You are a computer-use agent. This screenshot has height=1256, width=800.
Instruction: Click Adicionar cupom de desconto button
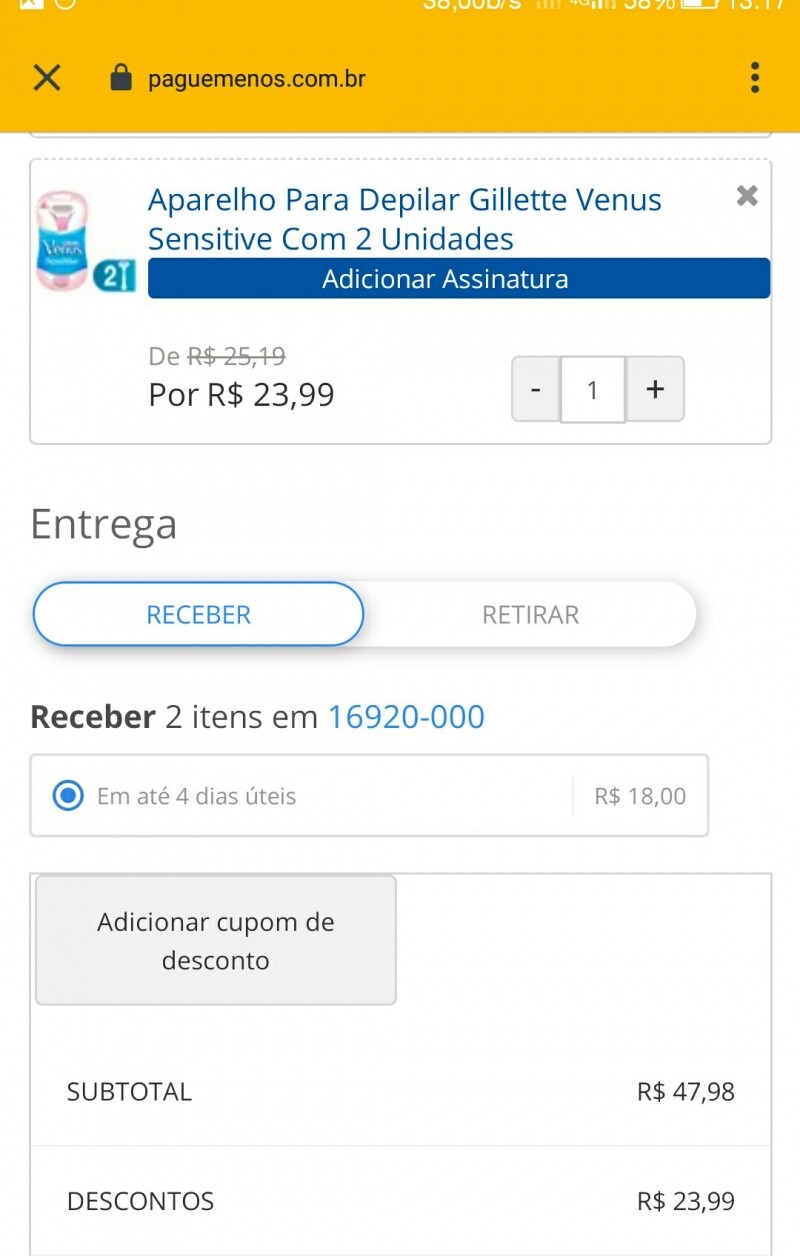click(216, 940)
